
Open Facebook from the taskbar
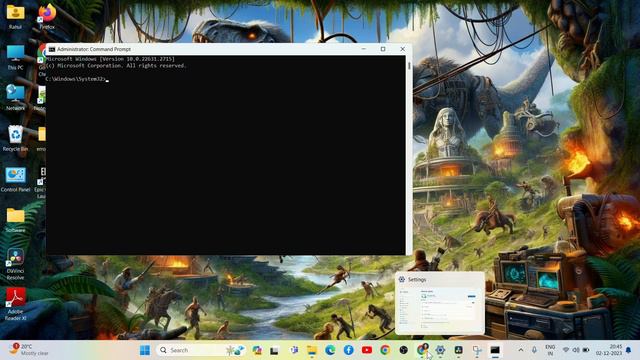pyautogui.click(x=349, y=350)
